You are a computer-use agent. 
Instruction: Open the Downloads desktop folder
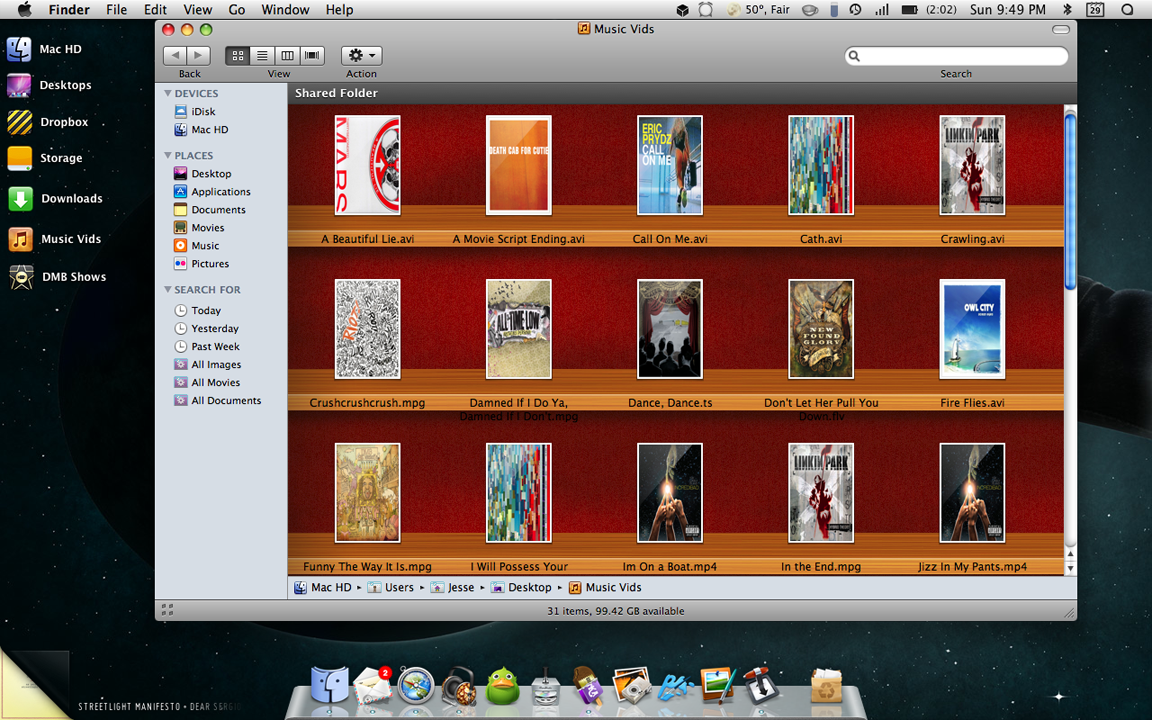coord(55,198)
